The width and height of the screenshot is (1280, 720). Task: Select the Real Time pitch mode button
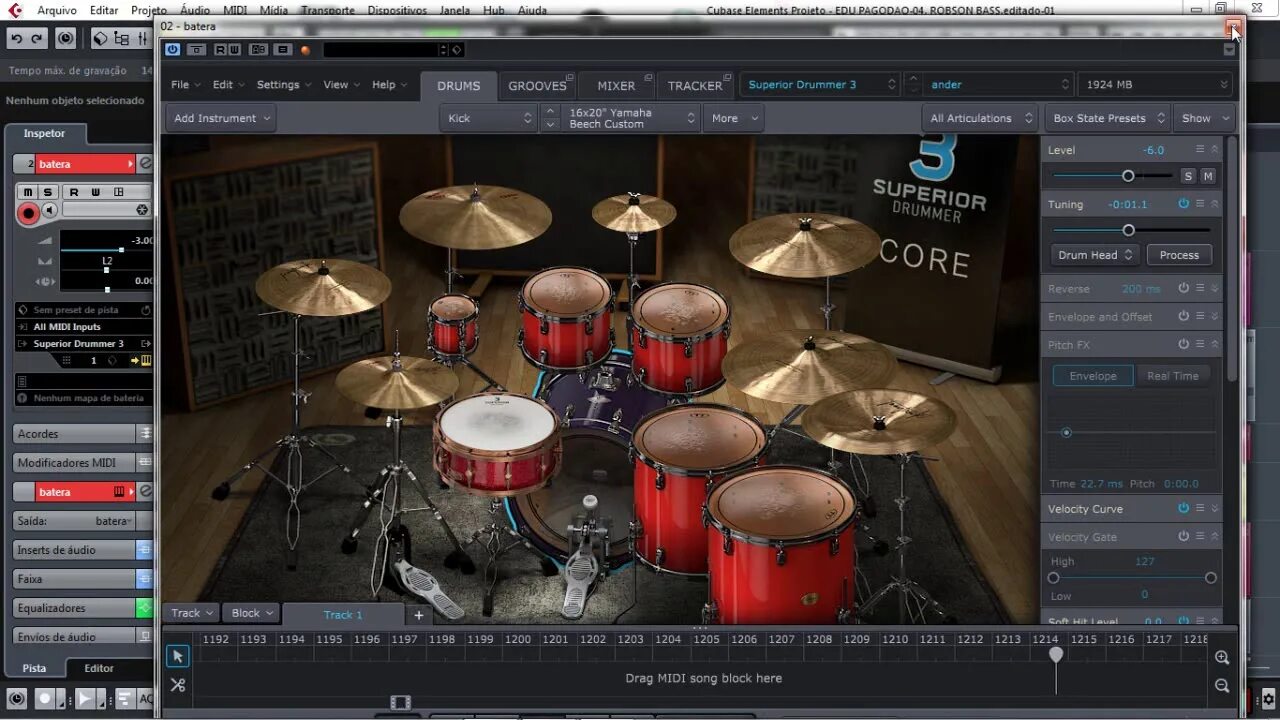click(1173, 376)
